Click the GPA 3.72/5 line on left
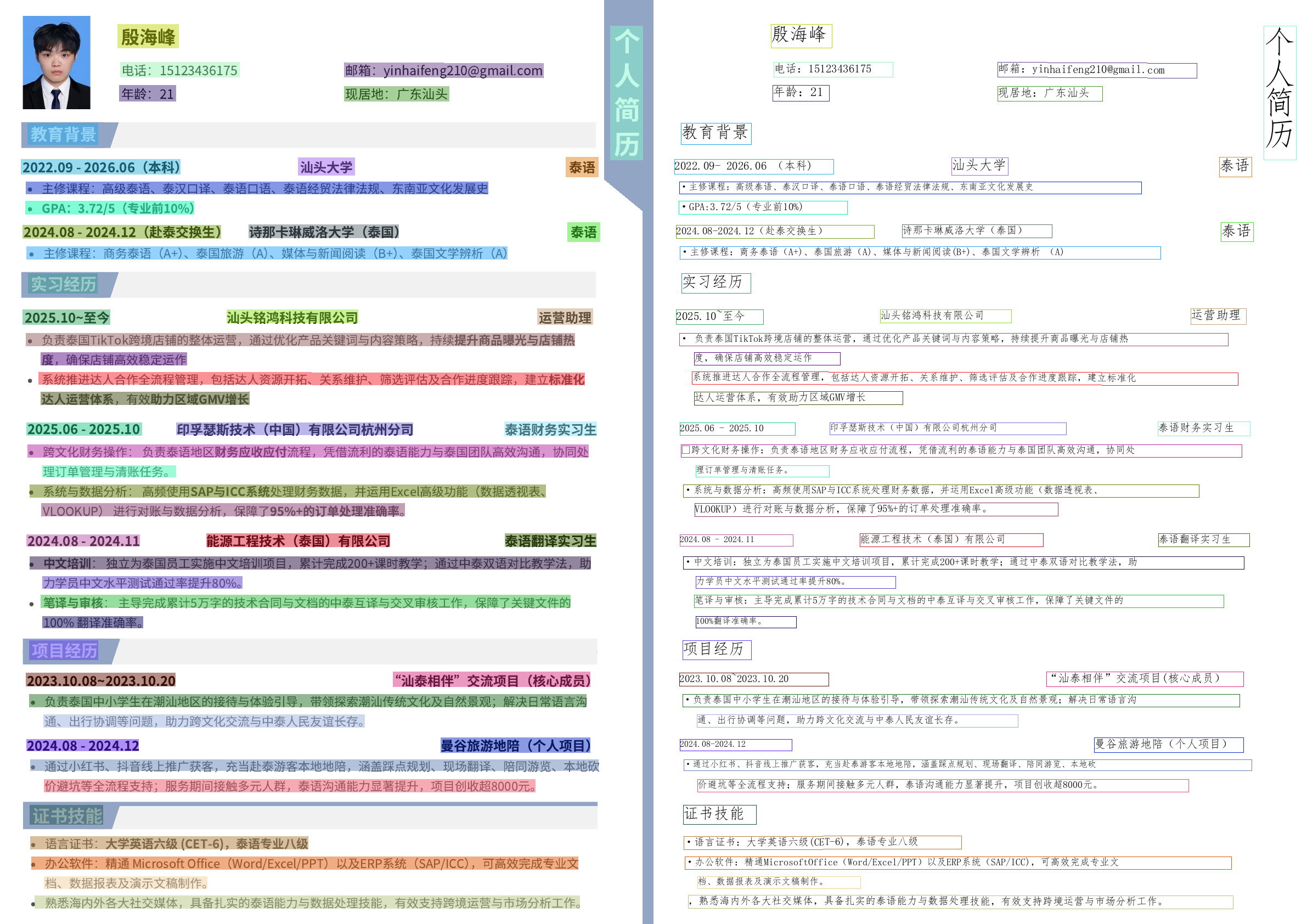The height and width of the screenshot is (924, 1307). point(111,209)
